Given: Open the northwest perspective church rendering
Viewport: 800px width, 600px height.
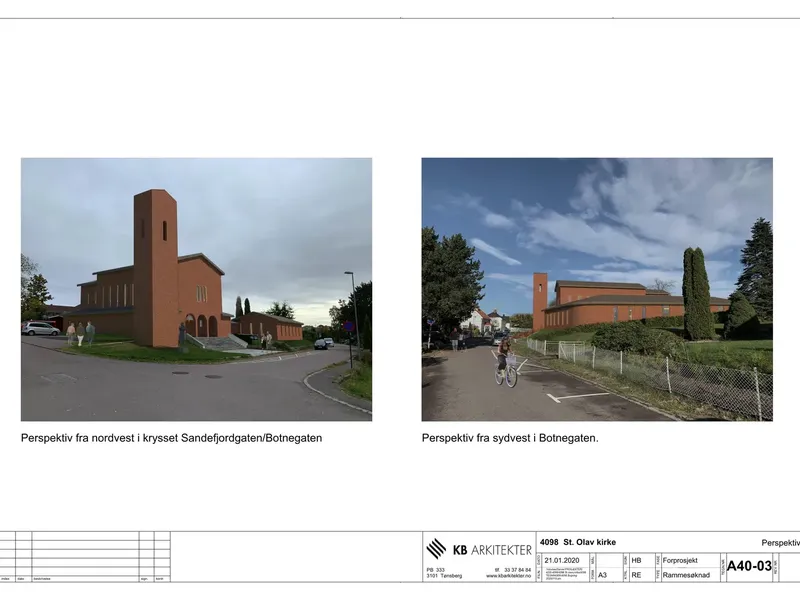Looking at the screenshot, I should [x=196, y=289].
